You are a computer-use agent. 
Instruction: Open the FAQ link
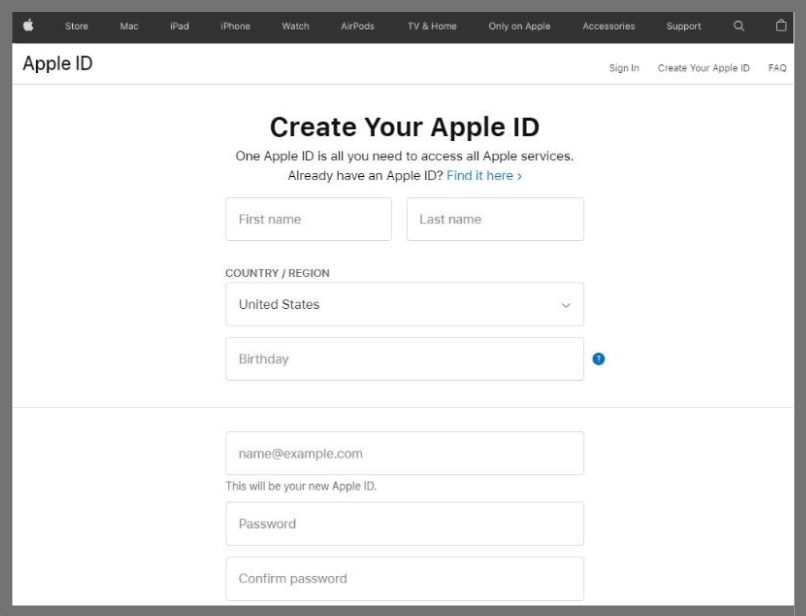[x=777, y=68]
